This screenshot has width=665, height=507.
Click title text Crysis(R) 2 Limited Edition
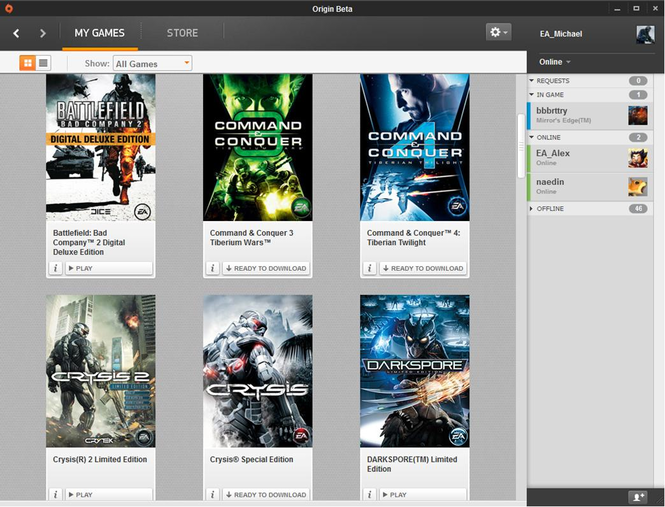100,459
